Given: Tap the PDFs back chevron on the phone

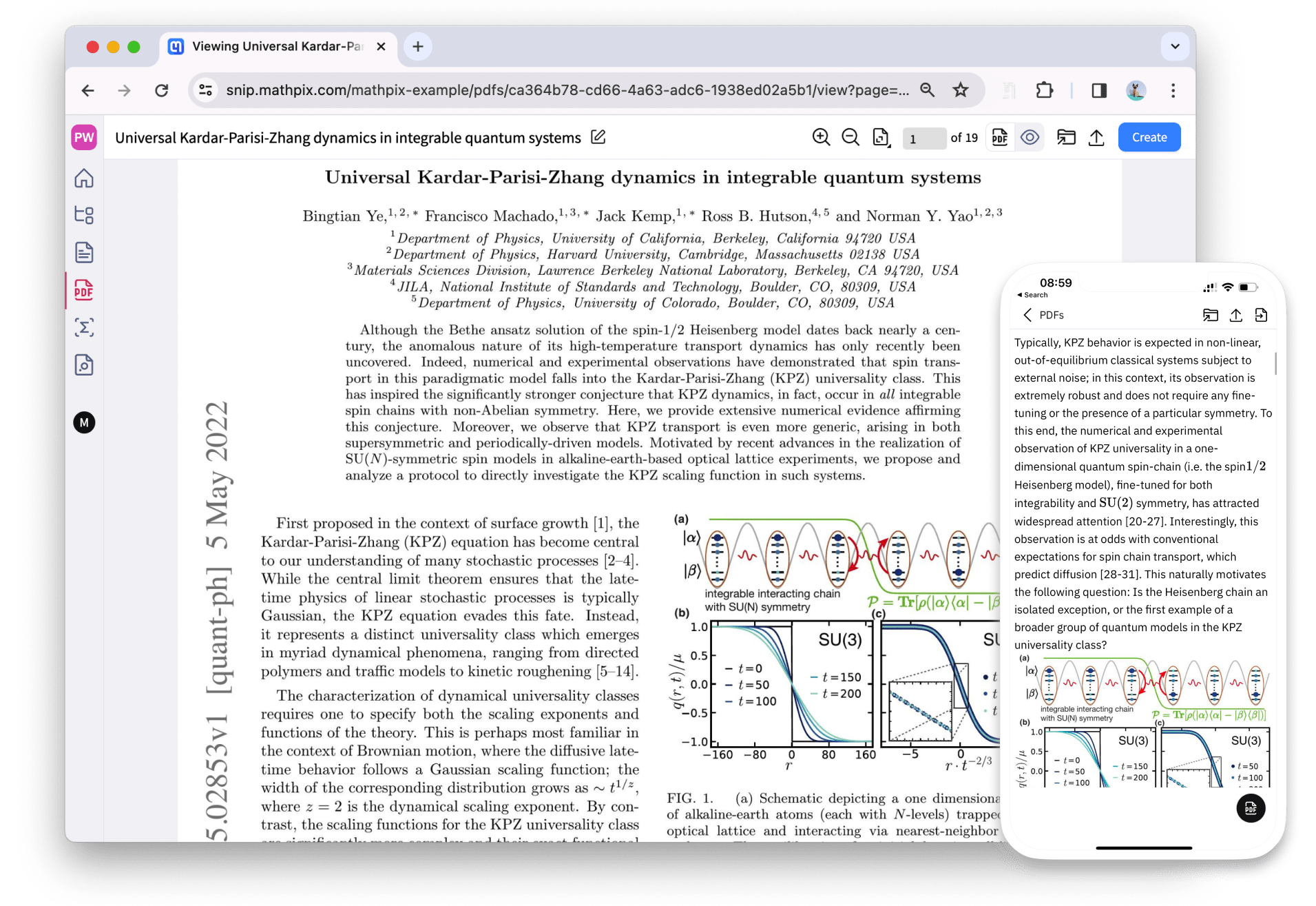Looking at the screenshot, I should [1027, 315].
